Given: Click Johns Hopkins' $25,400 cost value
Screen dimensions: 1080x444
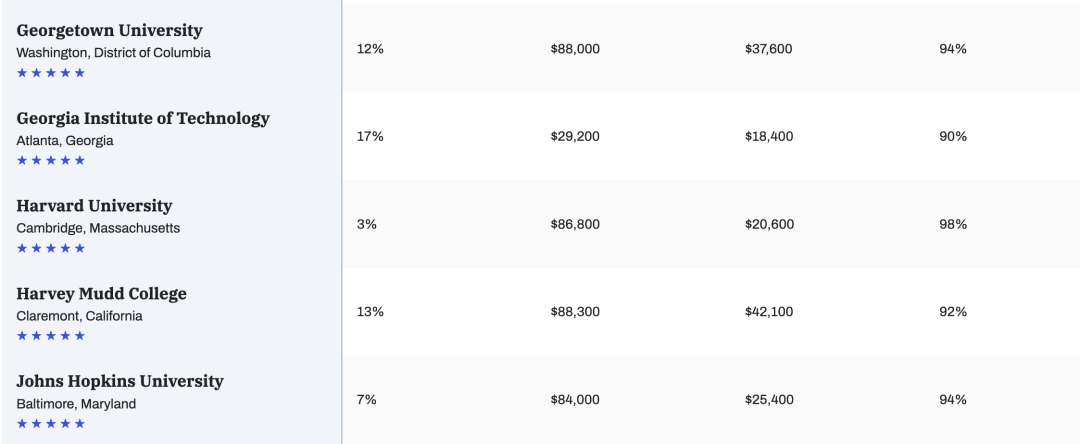Looking at the screenshot, I should [x=769, y=399].
